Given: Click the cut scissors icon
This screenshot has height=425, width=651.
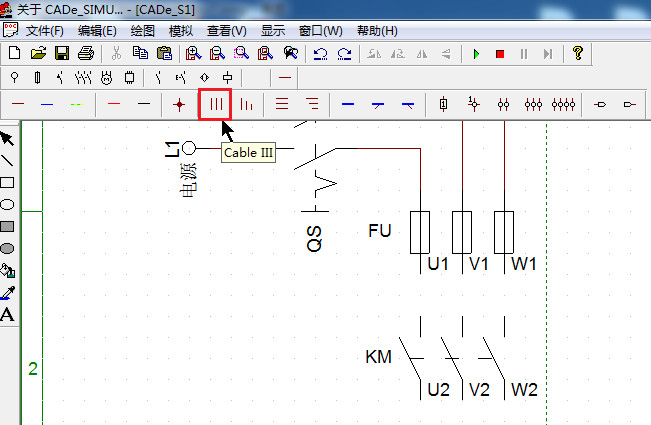Looking at the screenshot, I should point(116,53).
